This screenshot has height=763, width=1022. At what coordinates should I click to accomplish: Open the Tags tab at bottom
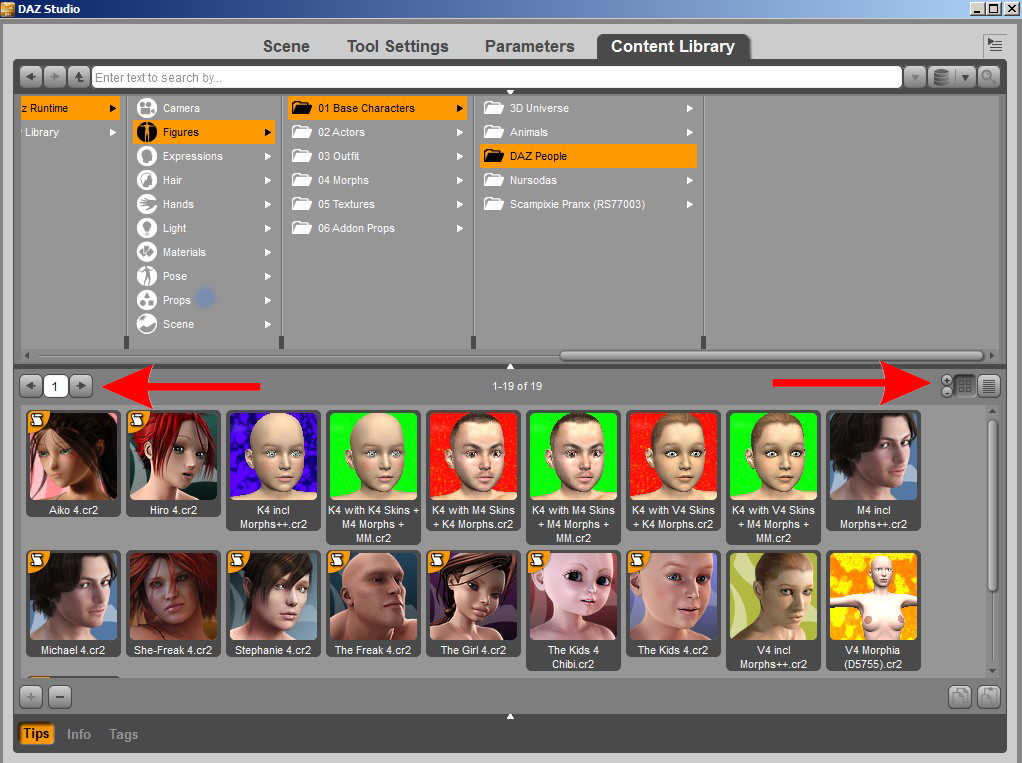pyautogui.click(x=123, y=734)
